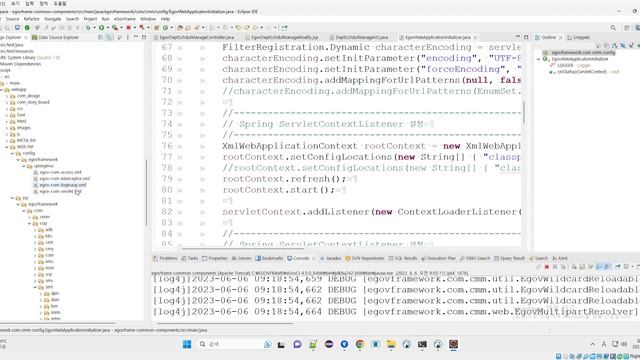Open File Explorer from the taskbar
The image size is (640, 360).
point(391,344)
